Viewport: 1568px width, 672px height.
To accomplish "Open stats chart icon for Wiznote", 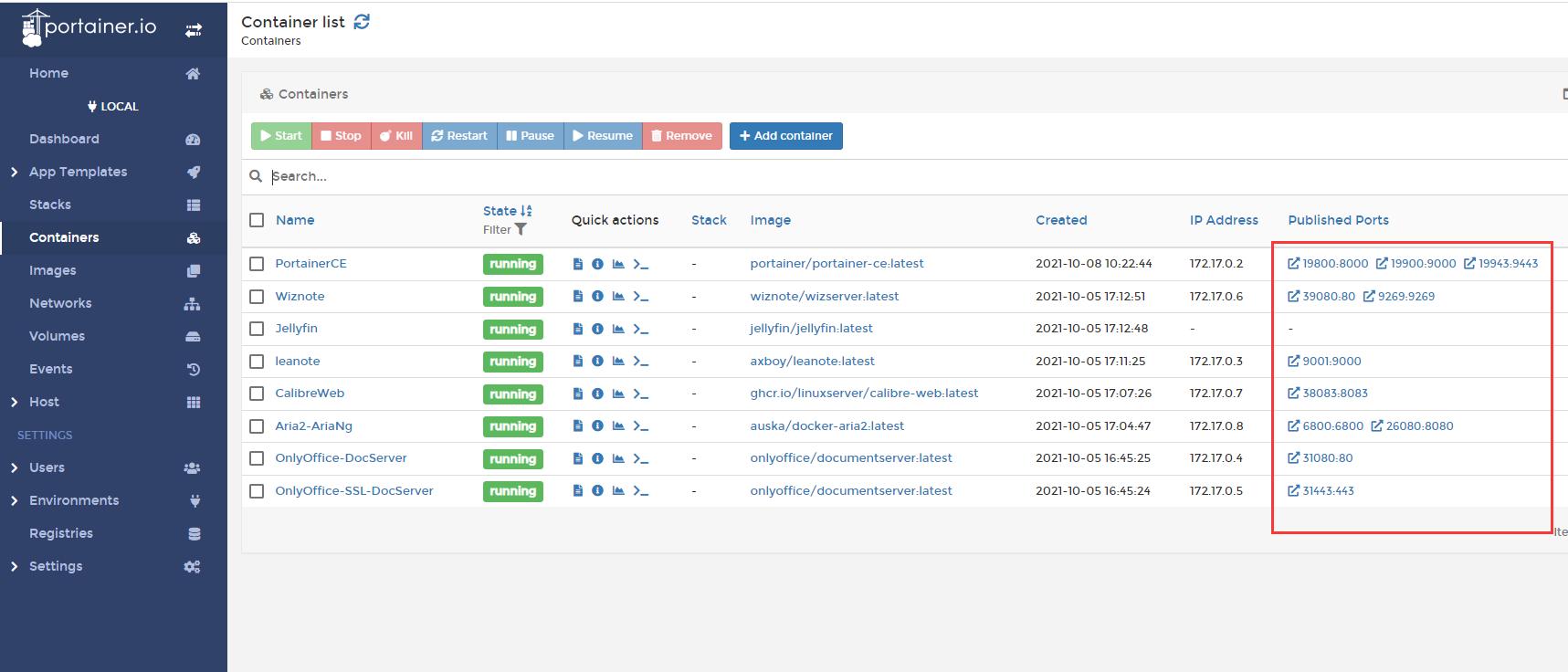I will point(618,297).
